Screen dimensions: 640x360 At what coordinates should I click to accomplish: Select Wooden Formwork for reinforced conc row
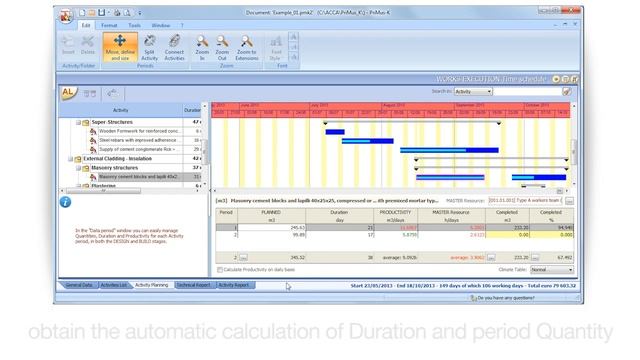140,131
